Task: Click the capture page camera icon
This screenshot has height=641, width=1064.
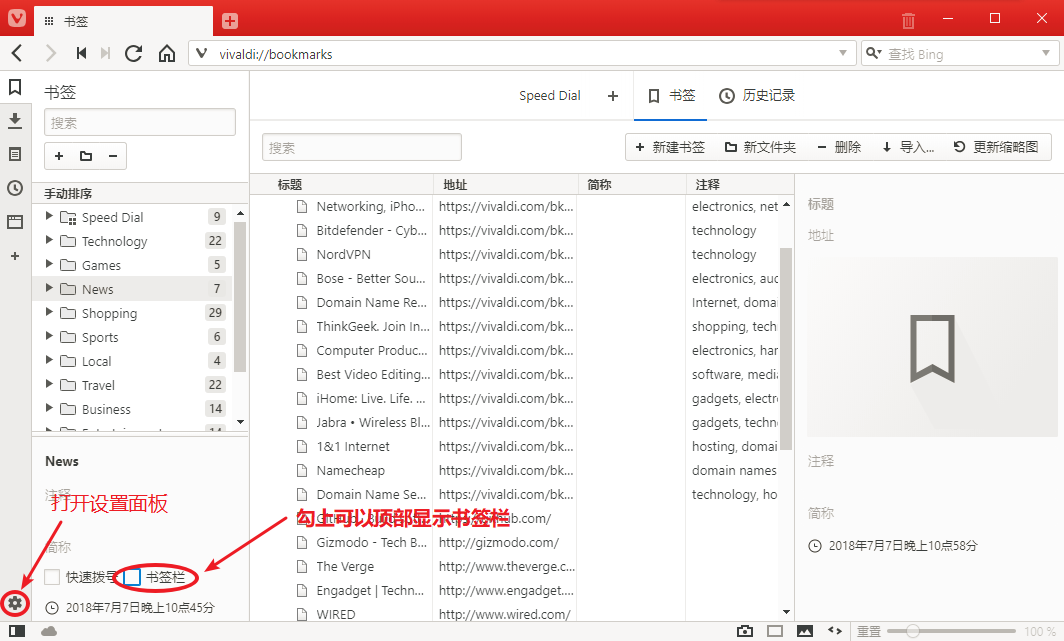Action: click(x=744, y=631)
